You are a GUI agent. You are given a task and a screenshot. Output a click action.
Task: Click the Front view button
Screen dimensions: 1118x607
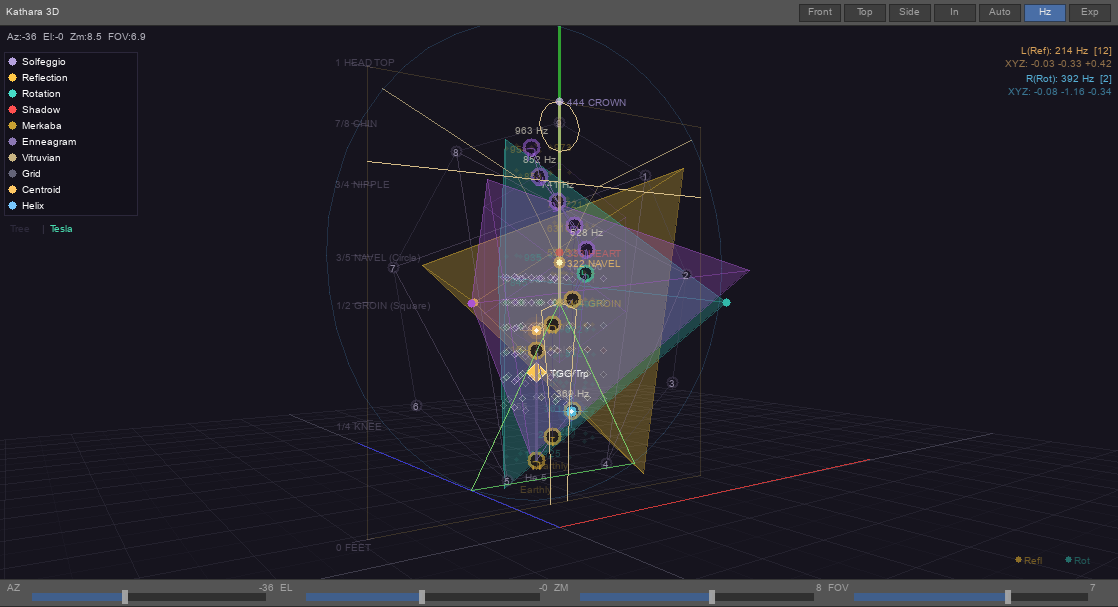point(819,12)
